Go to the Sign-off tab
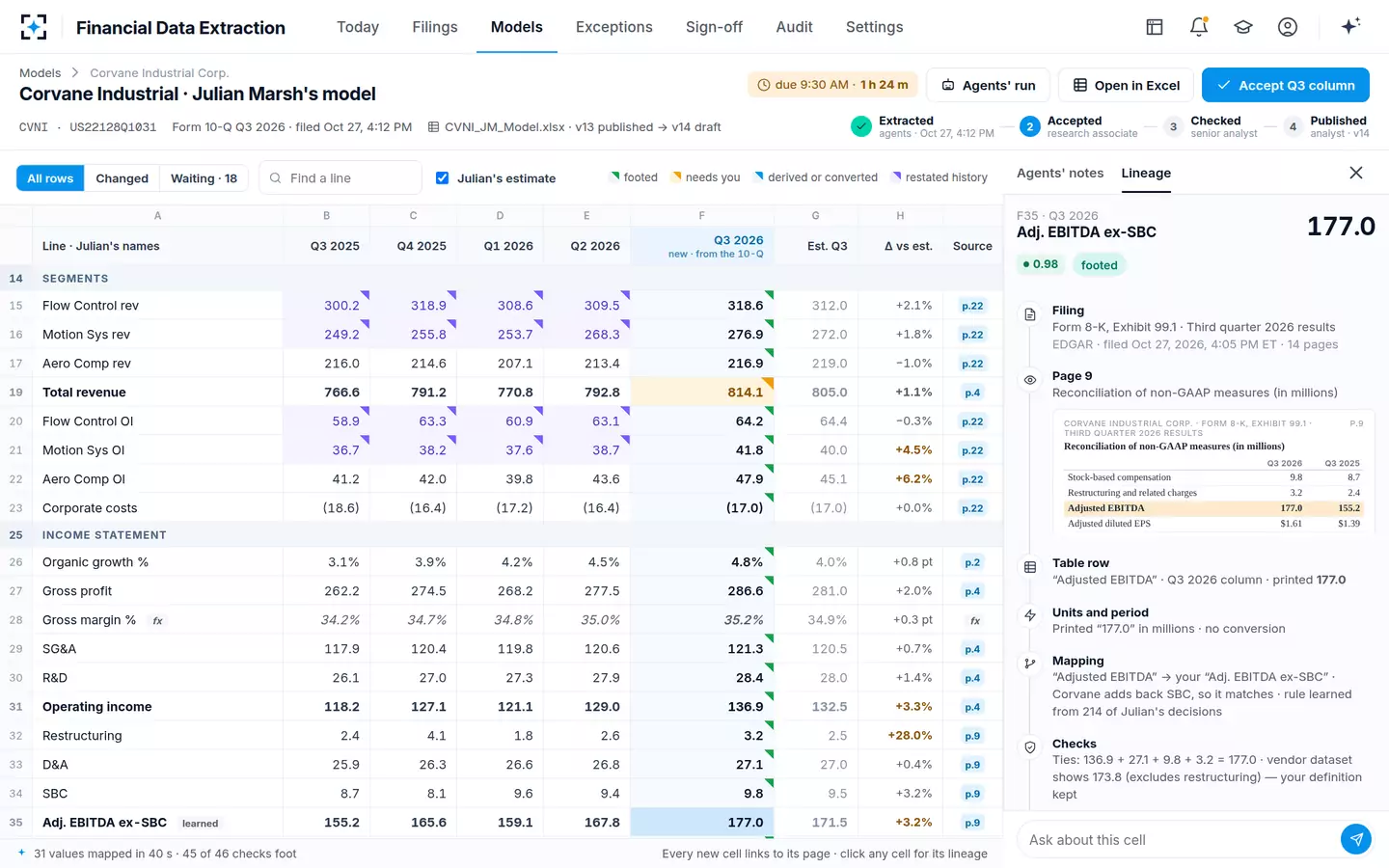The height and width of the screenshot is (868, 1389). click(x=714, y=27)
